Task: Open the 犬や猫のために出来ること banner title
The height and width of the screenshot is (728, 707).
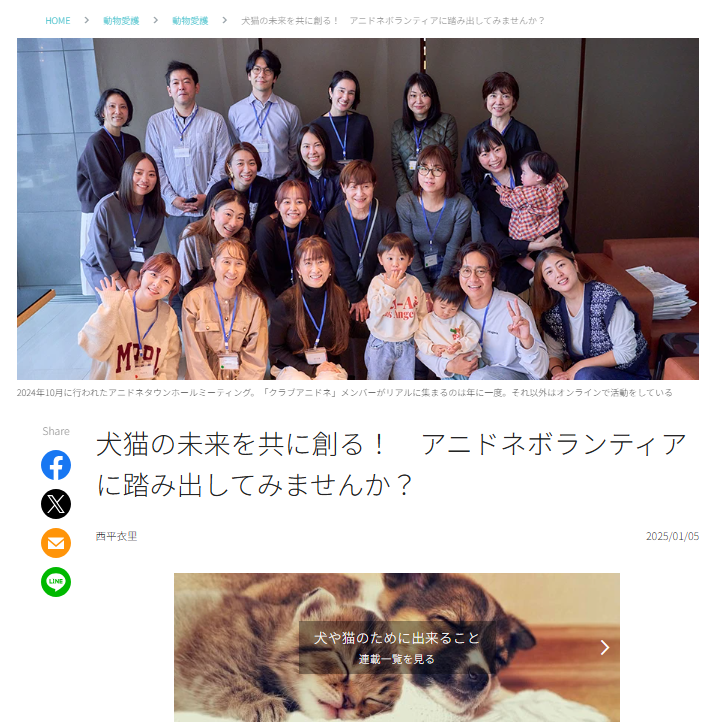Action: pyautogui.click(x=396, y=638)
